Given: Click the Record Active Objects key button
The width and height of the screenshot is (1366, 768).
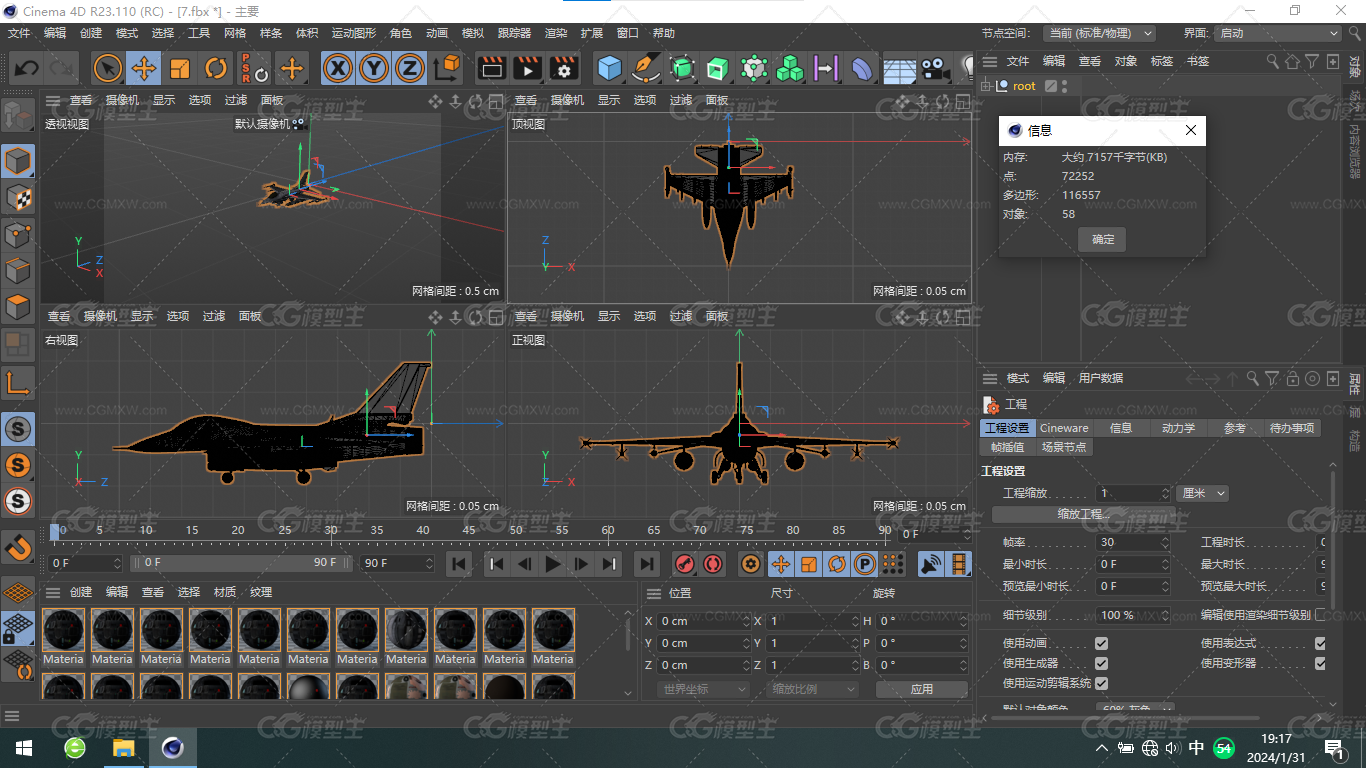Looking at the screenshot, I should coord(685,564).
